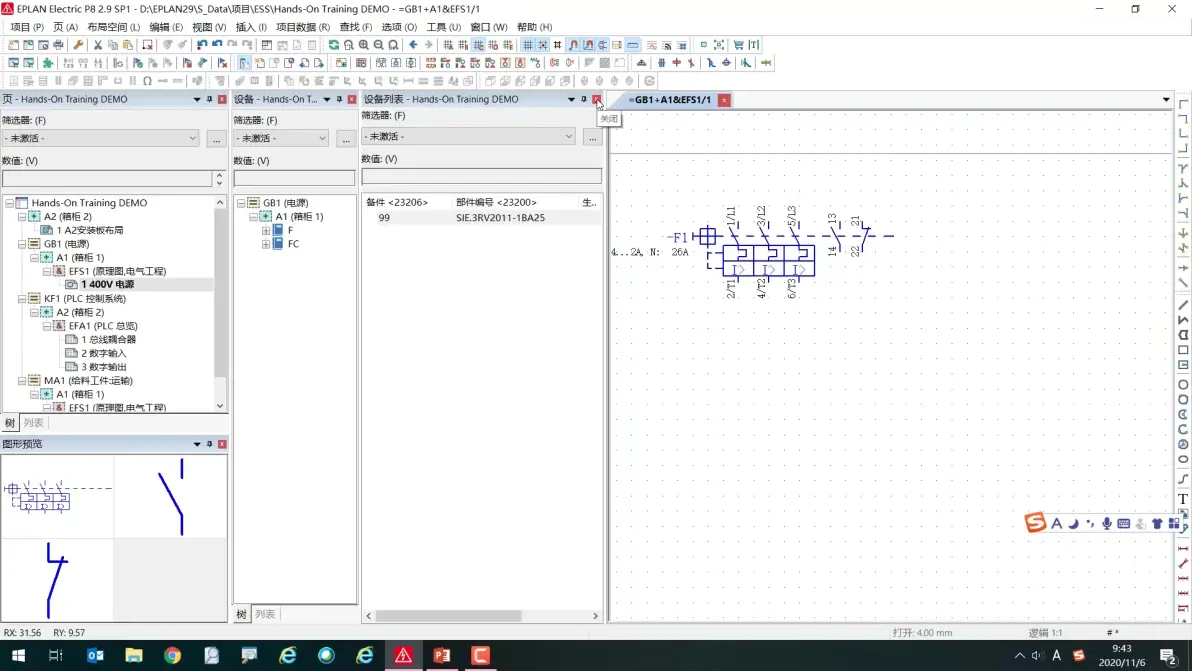Open the 帮助 (H) menu
The height and width of the screenshot is (671, 1192).
pos(535,27)
